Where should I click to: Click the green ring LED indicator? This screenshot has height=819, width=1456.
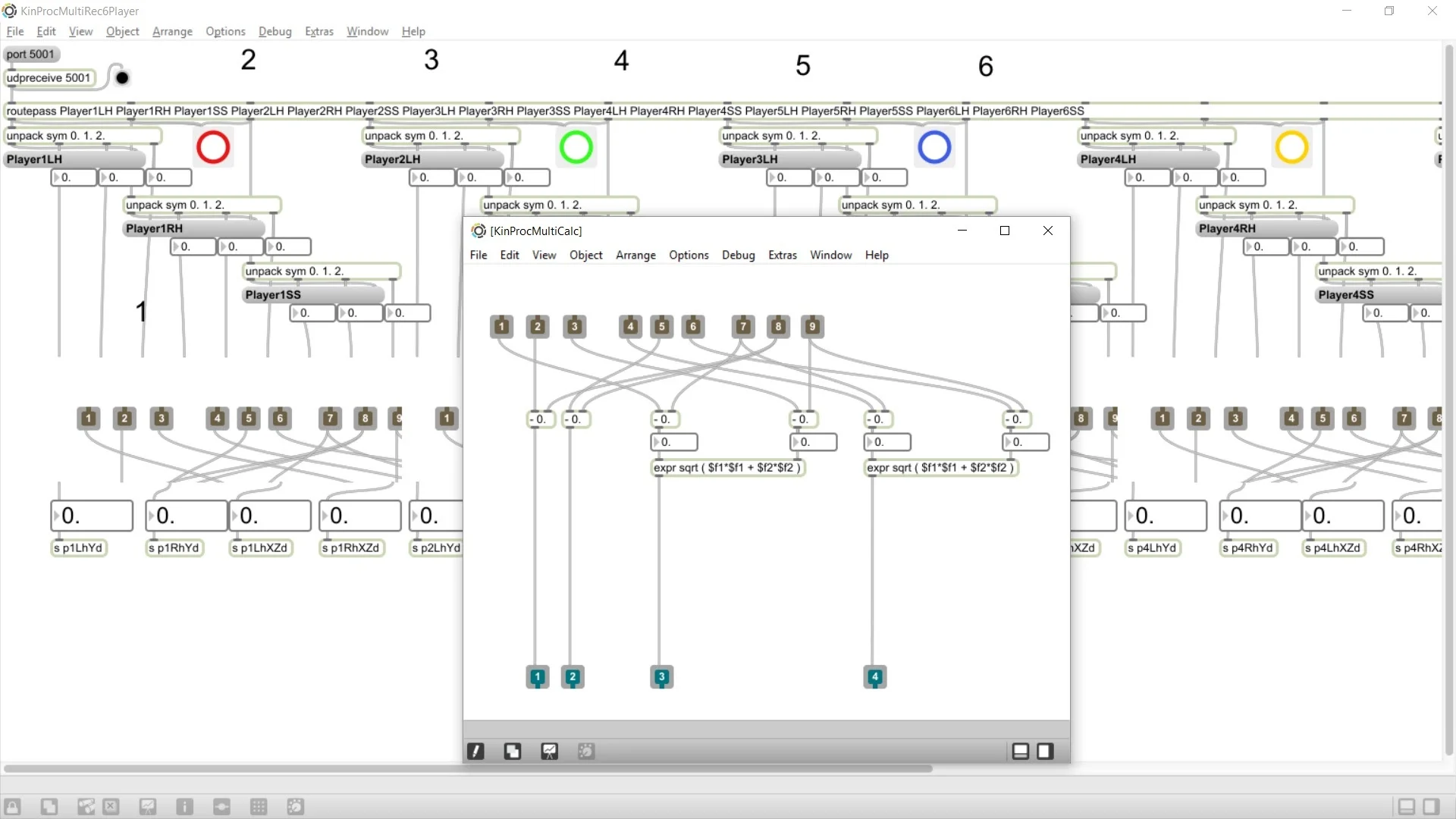coord(576,147)
